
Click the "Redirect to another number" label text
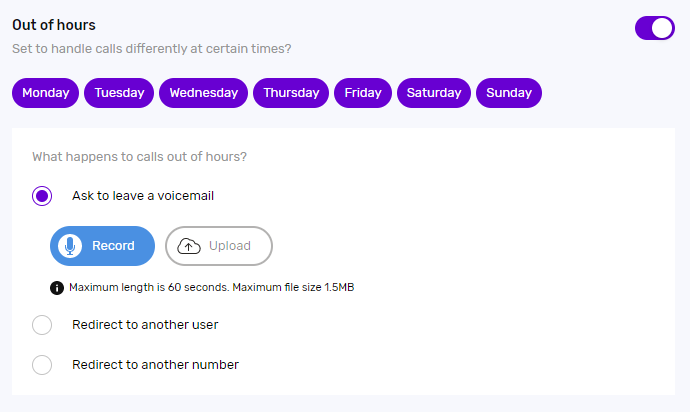click(x=155, y=365)
